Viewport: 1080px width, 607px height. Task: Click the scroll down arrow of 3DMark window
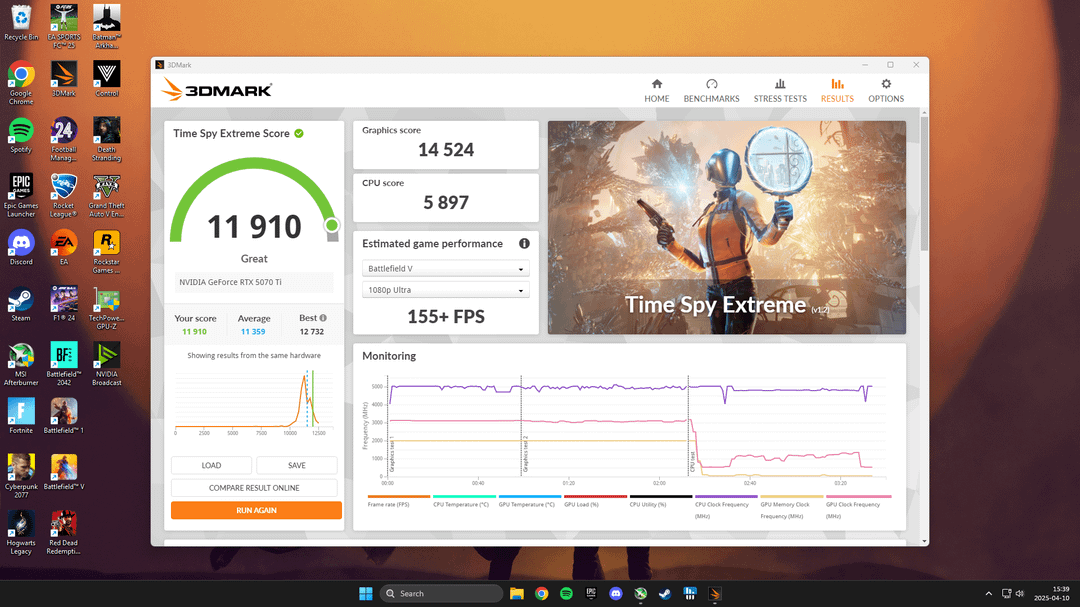click(924, 541)
